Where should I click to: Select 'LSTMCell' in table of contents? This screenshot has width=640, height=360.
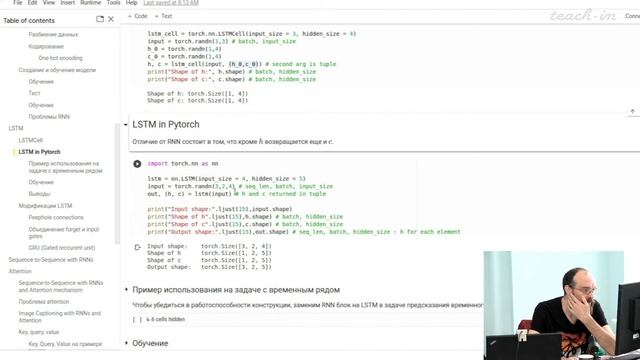30,140
